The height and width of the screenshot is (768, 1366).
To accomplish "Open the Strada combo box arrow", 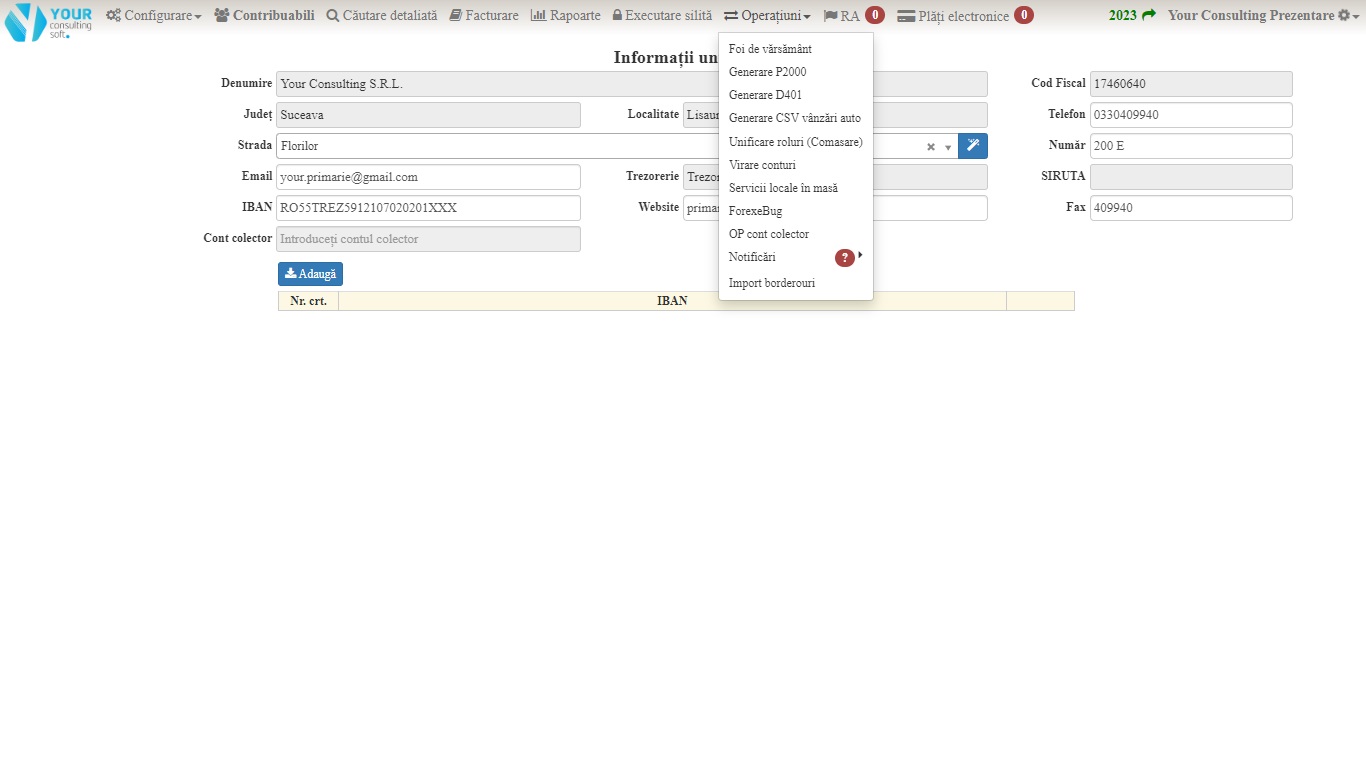I will 948,147.
